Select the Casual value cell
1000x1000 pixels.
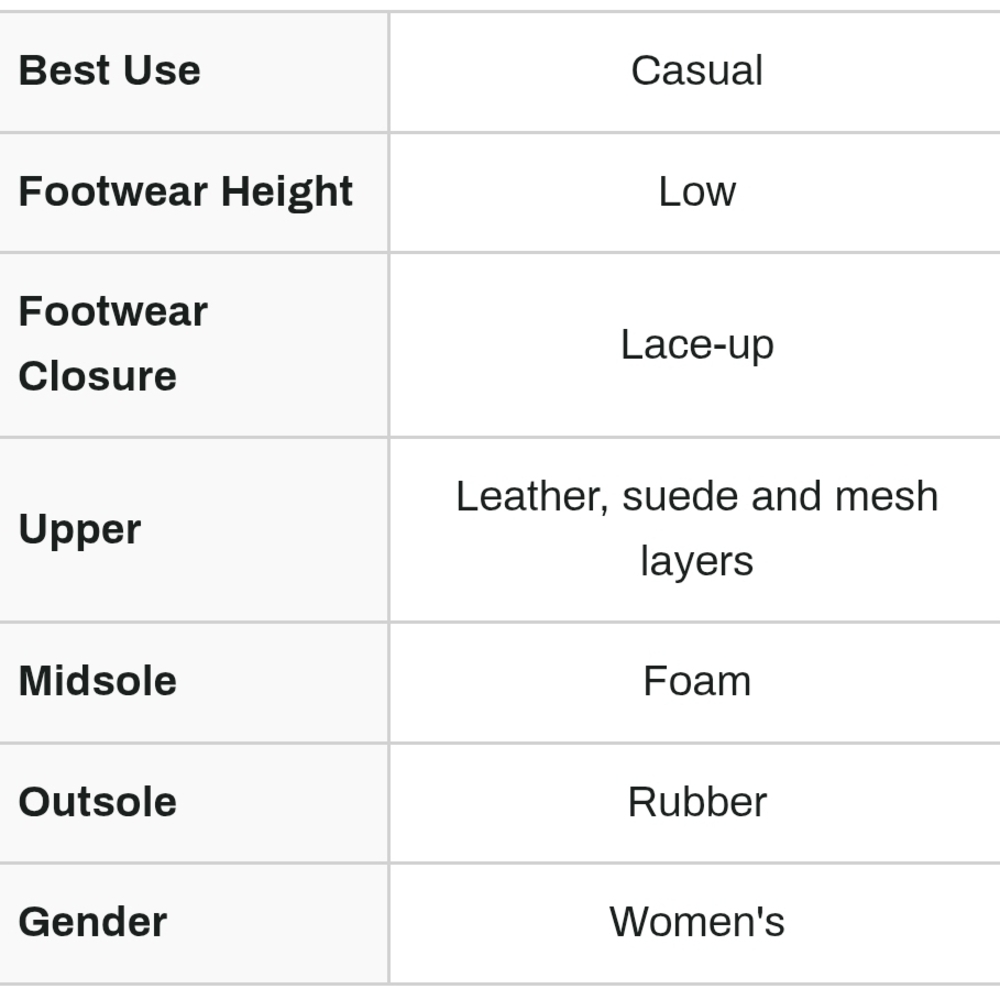[x=696, y=70]
